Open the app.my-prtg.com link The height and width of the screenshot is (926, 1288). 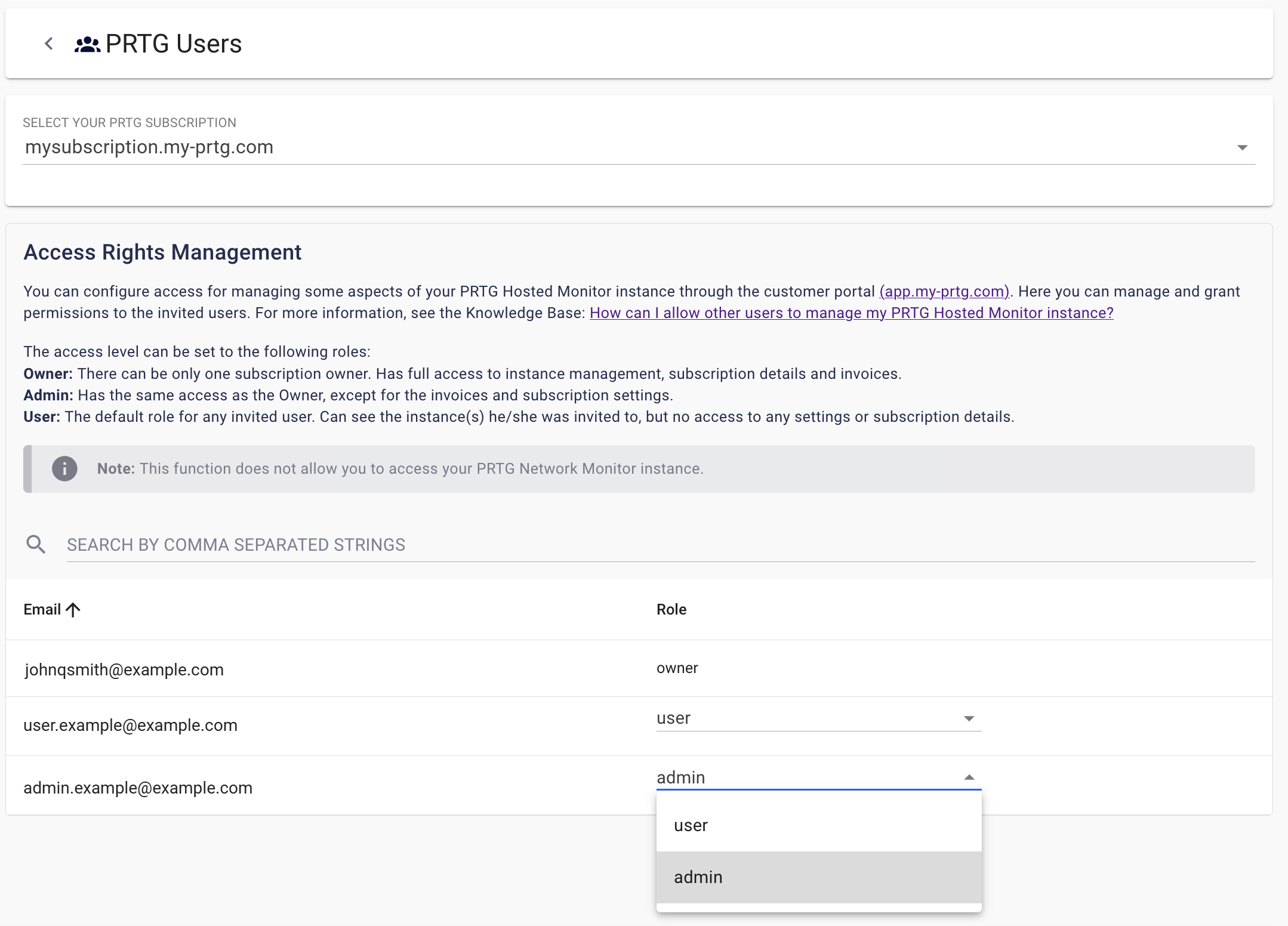[x=944, y=292]
